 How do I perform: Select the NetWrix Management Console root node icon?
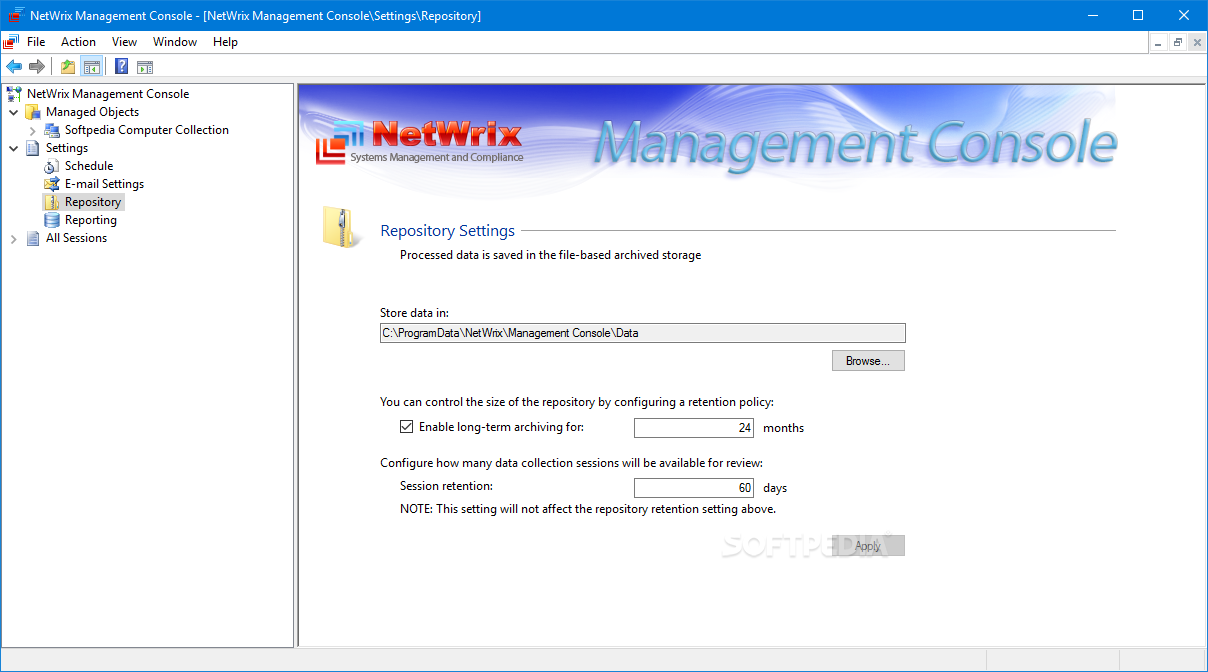tap(14, 94)
